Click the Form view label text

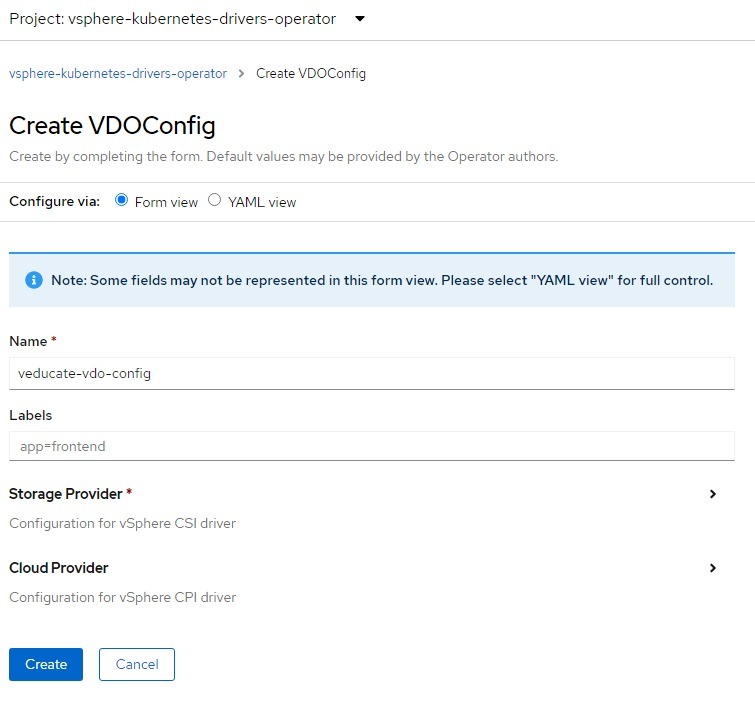click(x=166, y=202)
